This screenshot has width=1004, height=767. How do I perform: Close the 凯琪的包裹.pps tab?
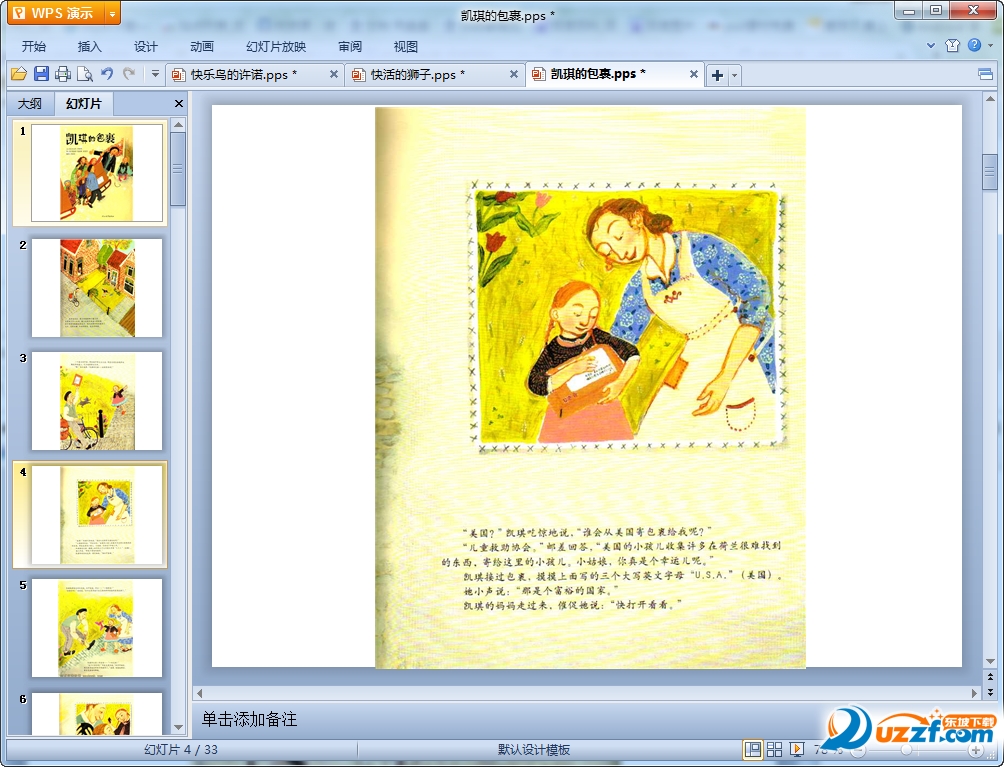point(693,74)
